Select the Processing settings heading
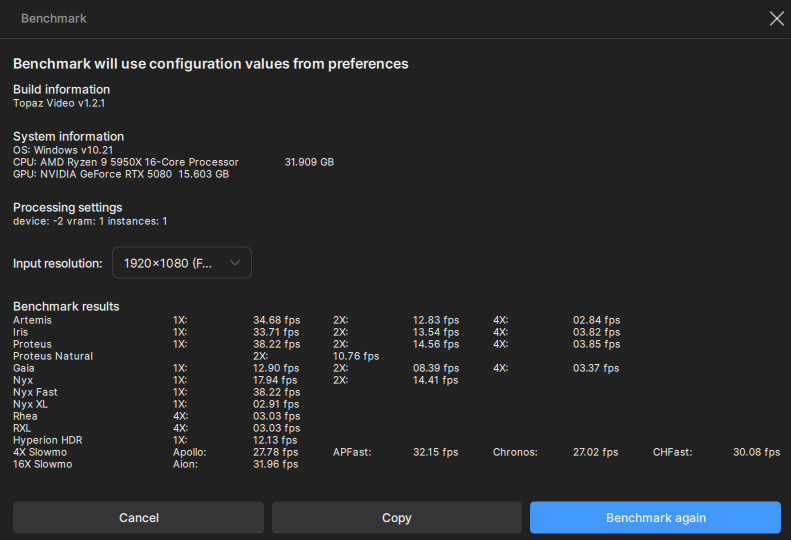Viewport: 791px width, 540px height. coord(67,207)
